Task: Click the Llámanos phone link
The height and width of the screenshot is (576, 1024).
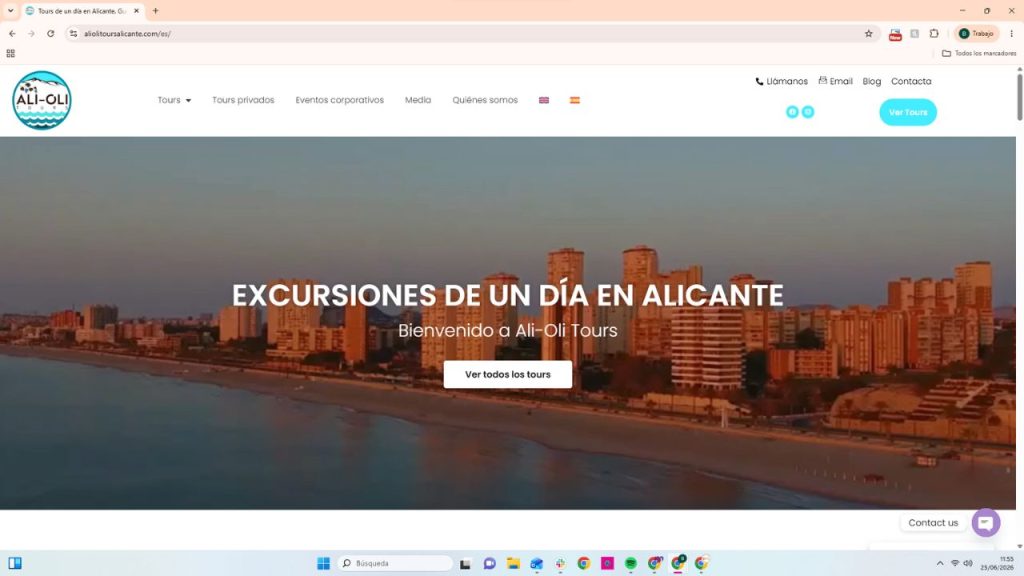Action: (x=782, y=82)
